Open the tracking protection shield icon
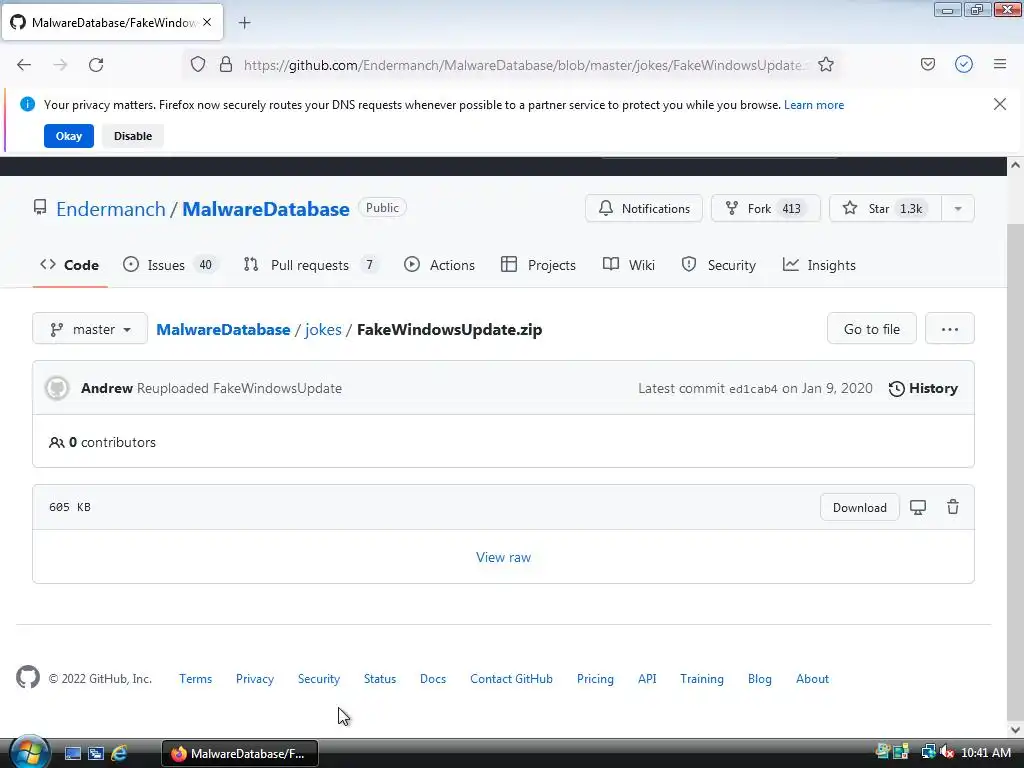This screenshot has height=768, width=1024. point(198,64)
